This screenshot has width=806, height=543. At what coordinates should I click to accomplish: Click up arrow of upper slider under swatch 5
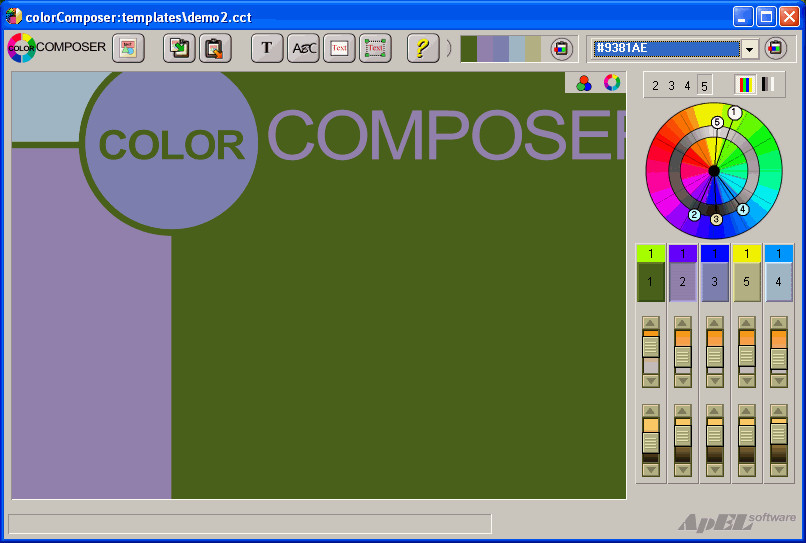(x=746, y=323)
